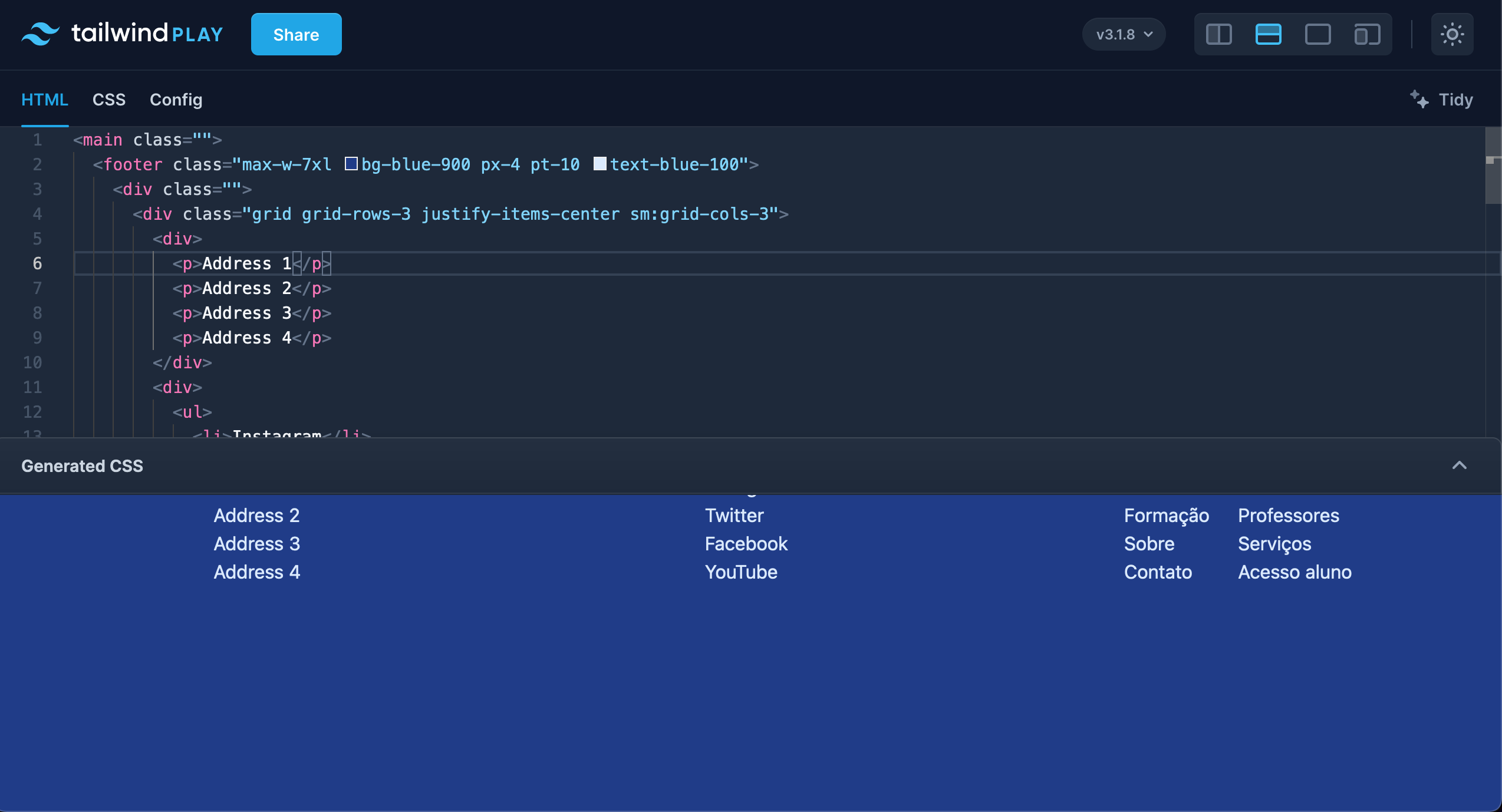Expand the v3.1.8 chevron menu
Viewport: 1502px width, 812px height.
pos(1147,34)
